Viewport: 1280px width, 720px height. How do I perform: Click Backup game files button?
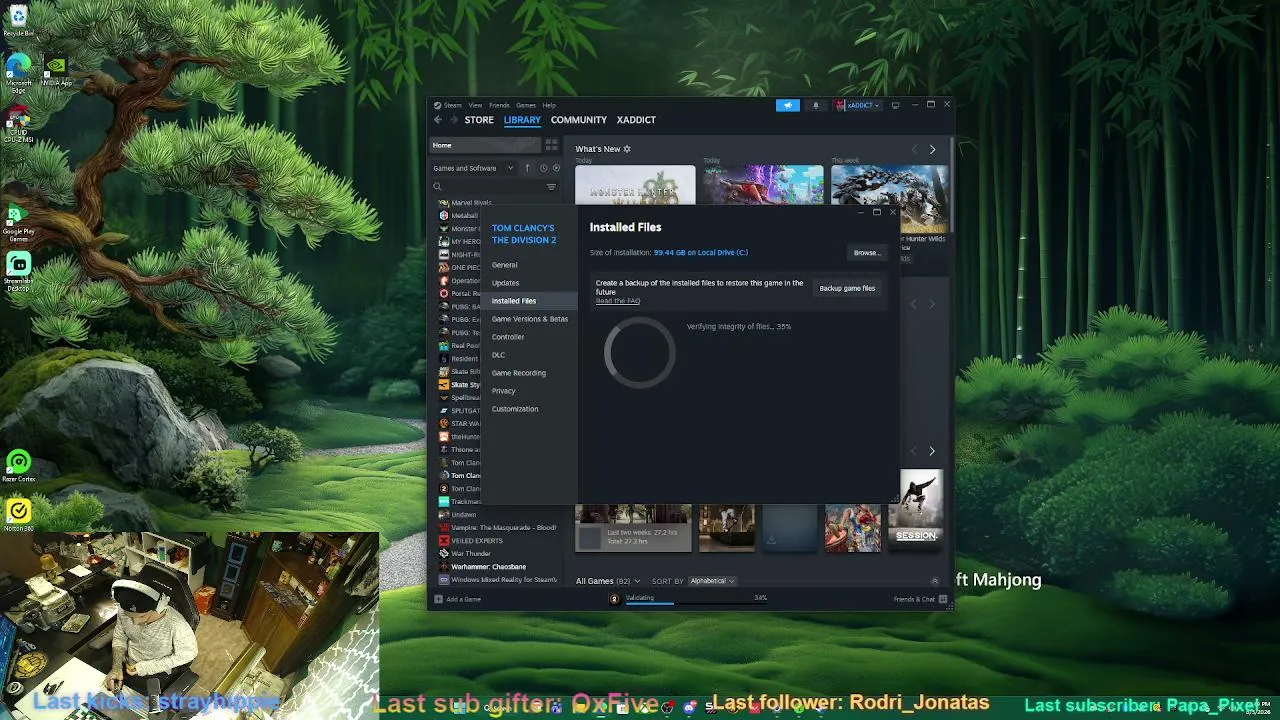[847, 288]
